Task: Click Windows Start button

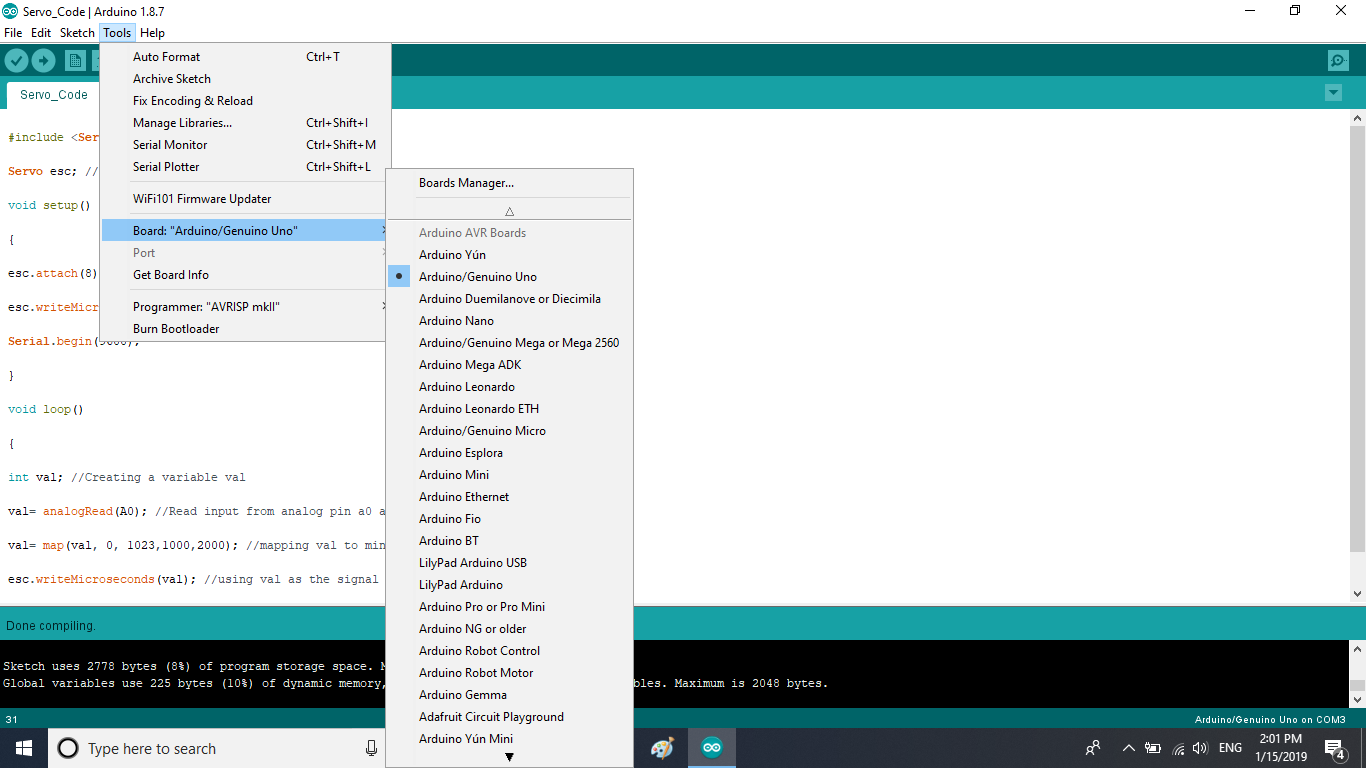Action: 24,748
